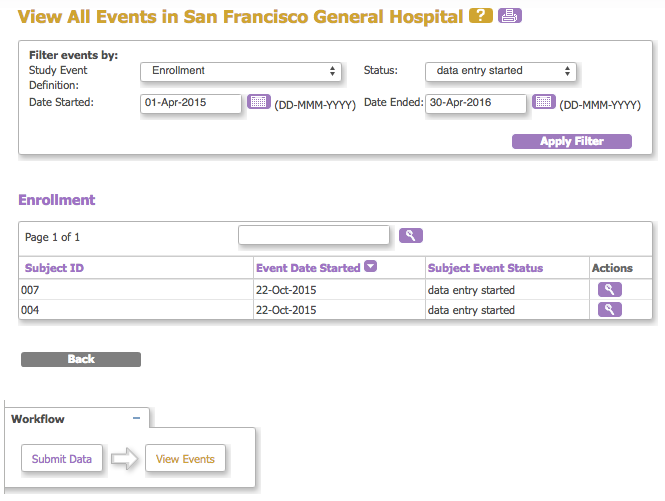Sort by Subject Event Status header

[485, 268]
